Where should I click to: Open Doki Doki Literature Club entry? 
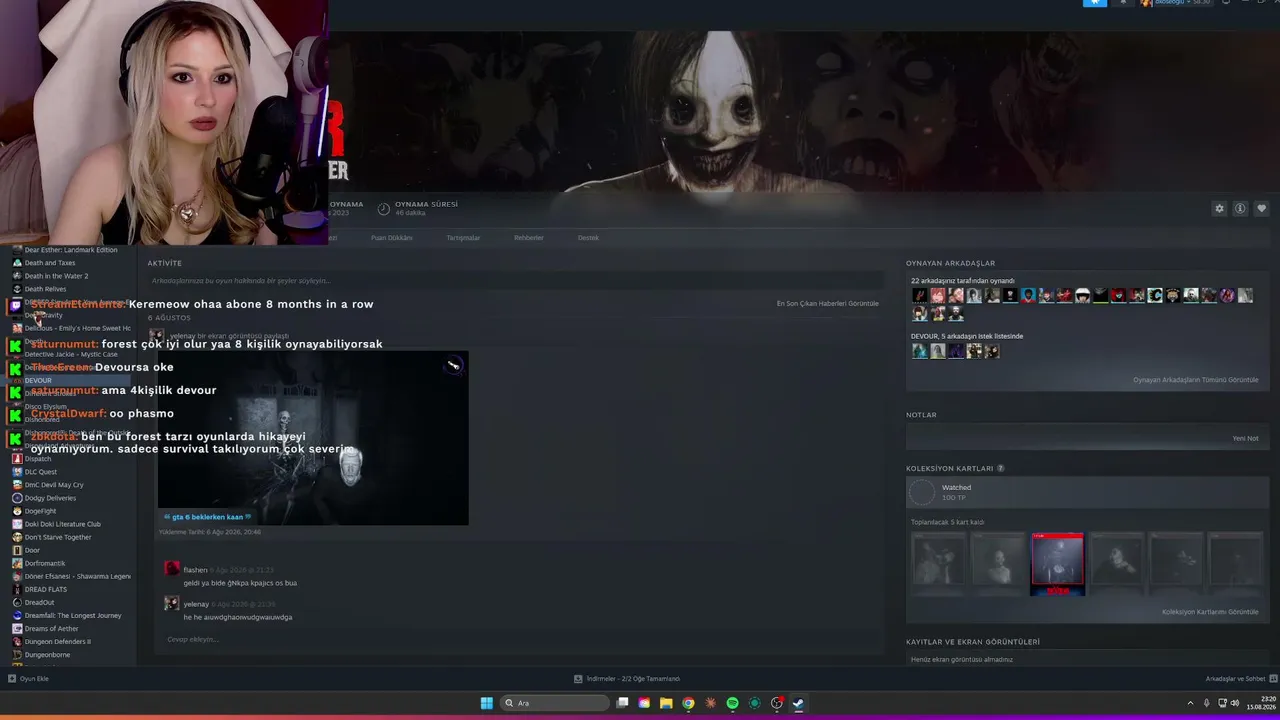tap(63, 524)
